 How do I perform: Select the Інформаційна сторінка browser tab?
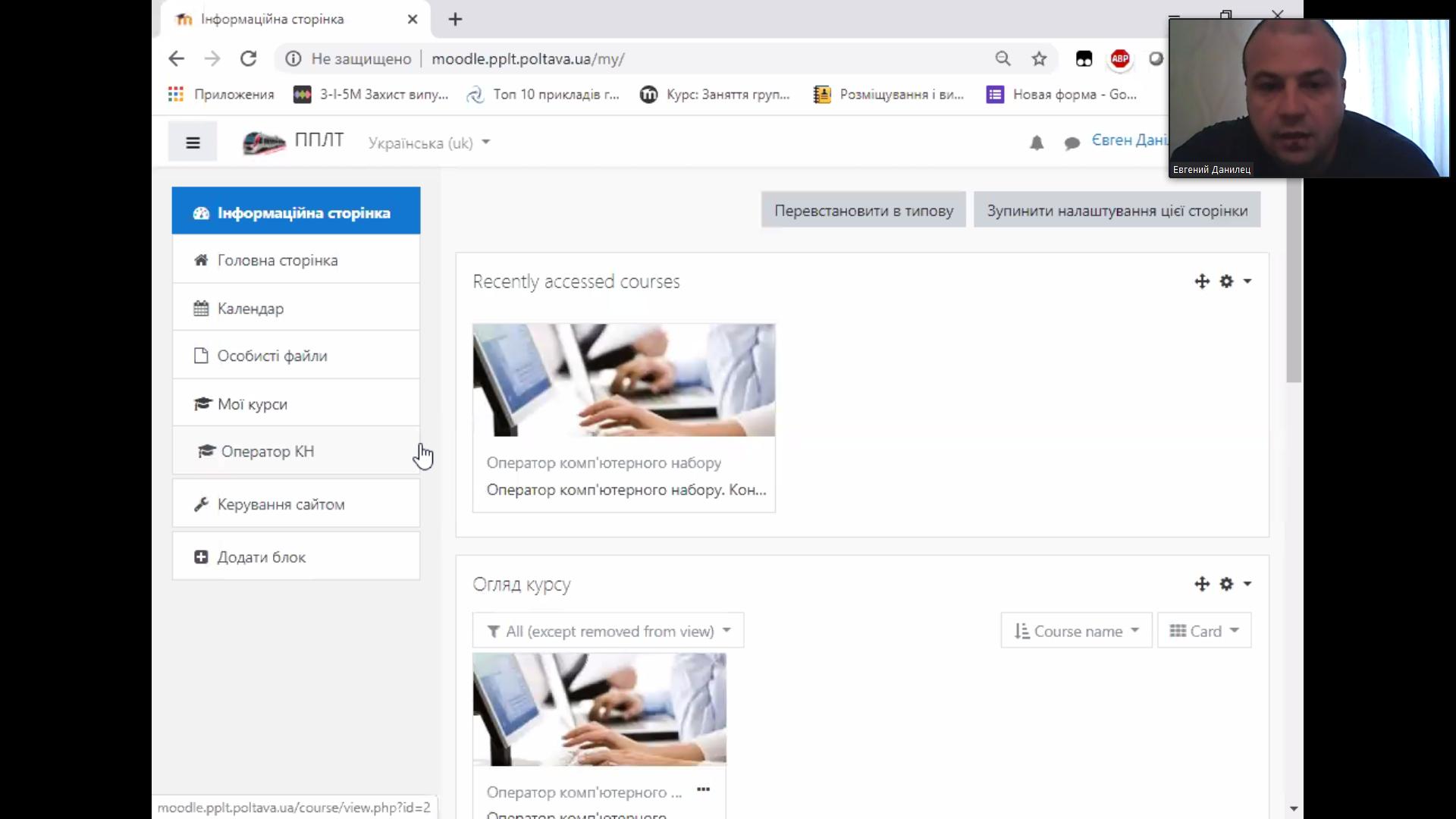296,20
